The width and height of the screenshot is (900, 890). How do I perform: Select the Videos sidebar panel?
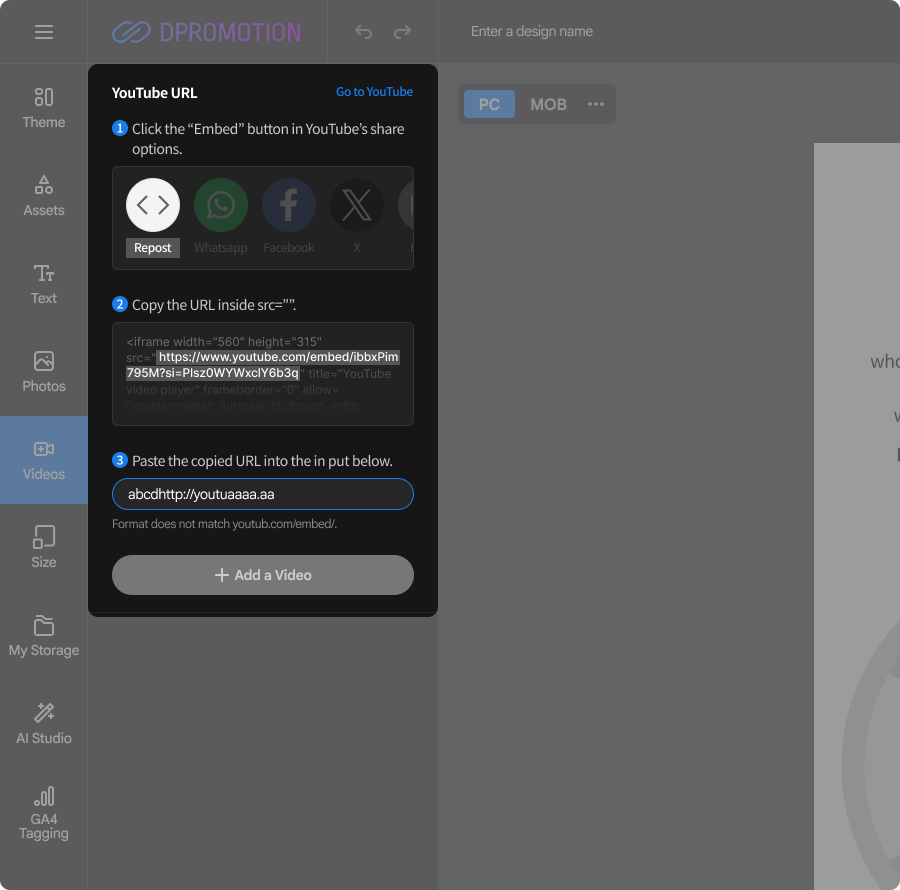click(x=44, y=460)
